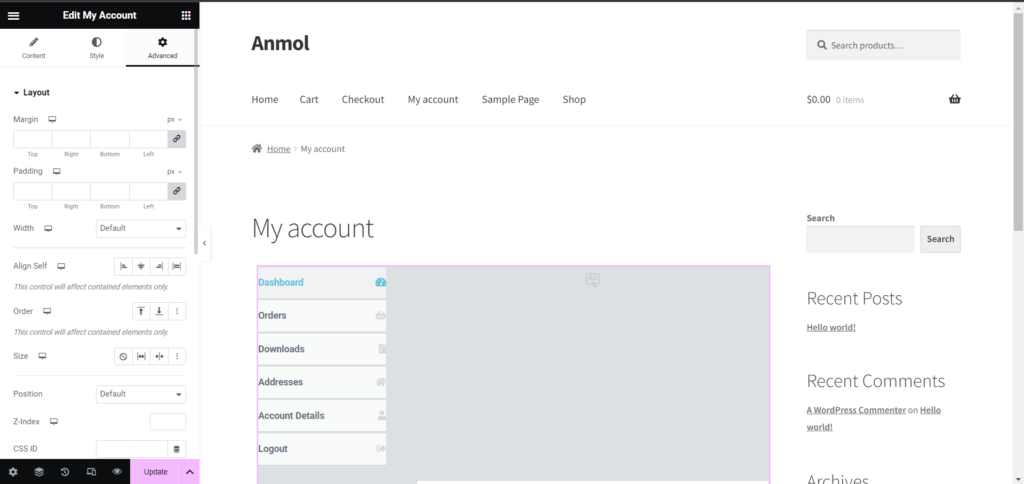Open the Width responsive device icon
This screenshot has width=1024, height=484.
48,228
